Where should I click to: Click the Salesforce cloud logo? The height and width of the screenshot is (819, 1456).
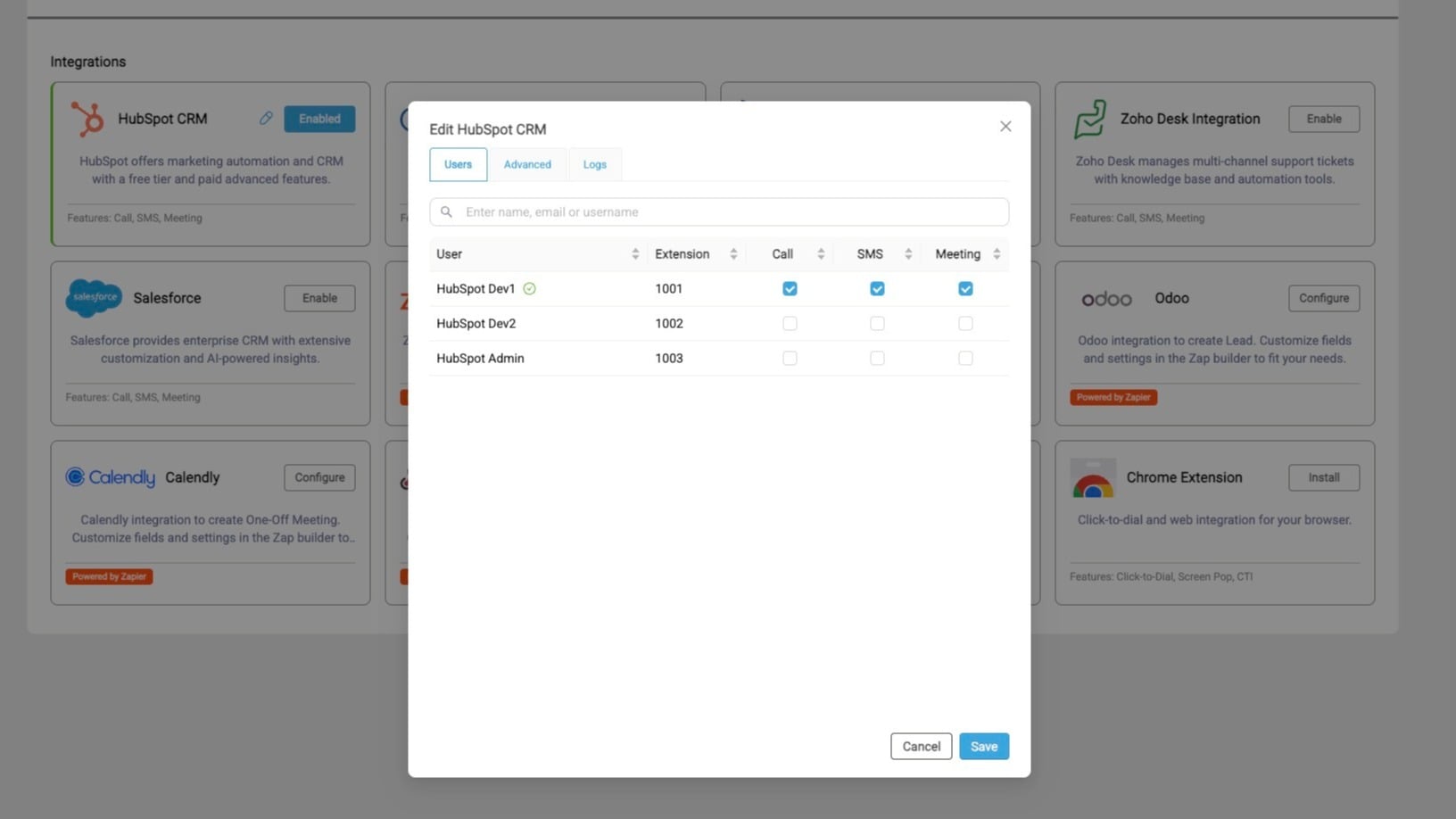click(x=94, y=298)
